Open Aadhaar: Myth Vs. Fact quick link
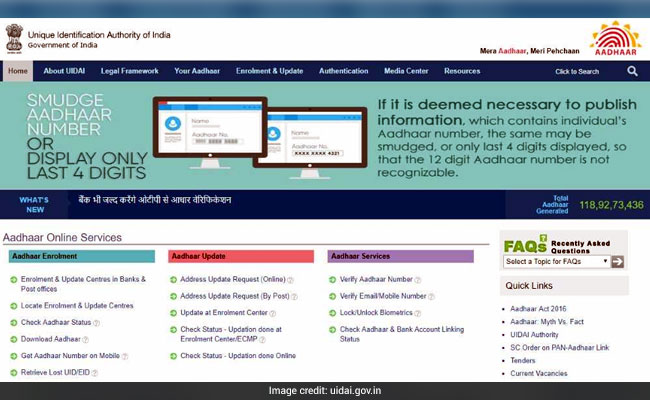The height and width of the screenshot is (400, 650). coord(547,322)
